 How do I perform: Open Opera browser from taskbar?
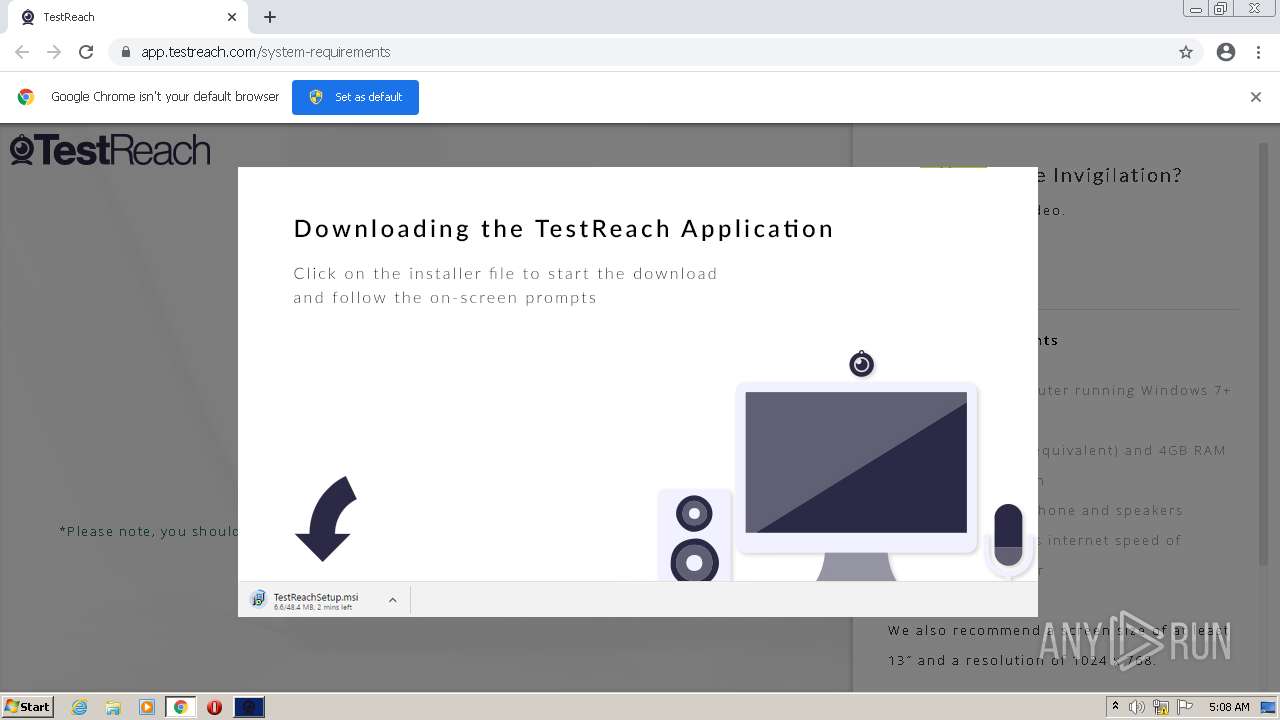tap(214, 707)
